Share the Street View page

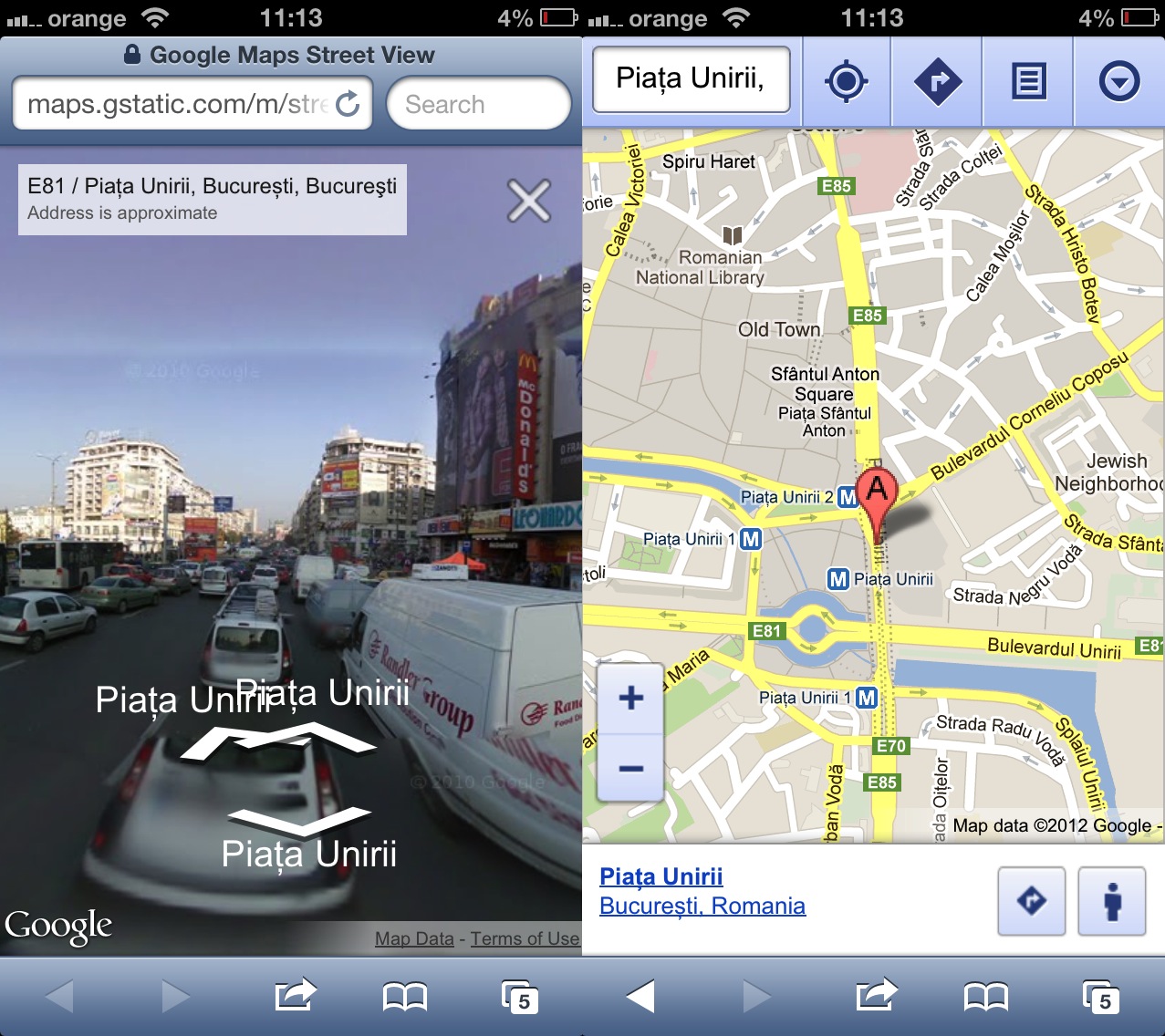pyautogui.click(x=295, y=994)
